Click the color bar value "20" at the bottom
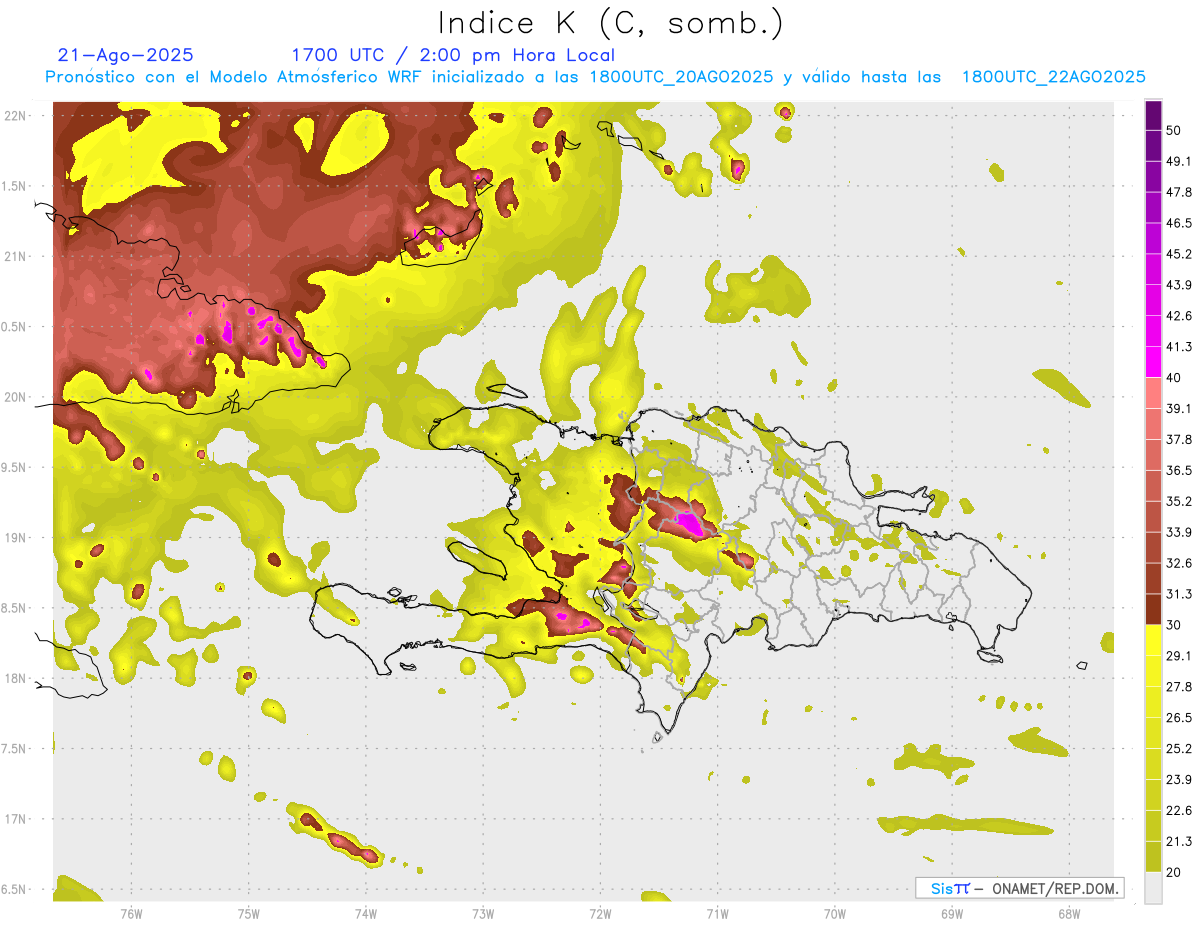1200x927 pixels. point(1174,872)
